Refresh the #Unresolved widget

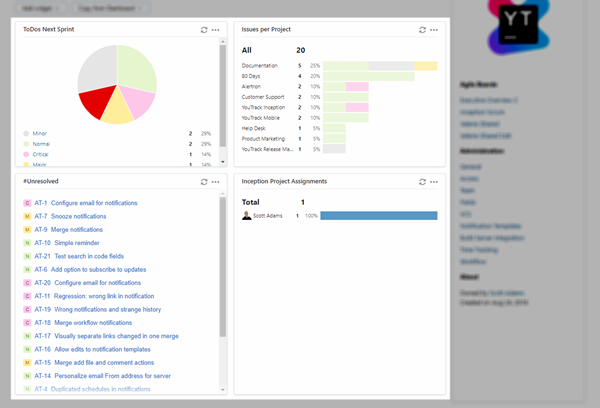pos(204,182)
